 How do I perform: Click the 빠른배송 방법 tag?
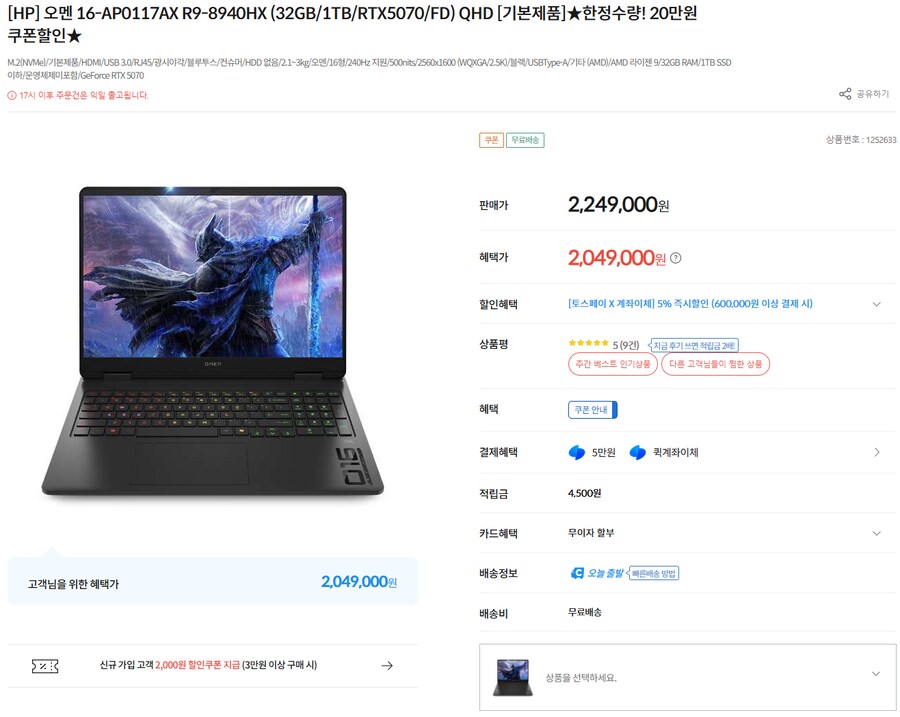pos(653,573)
